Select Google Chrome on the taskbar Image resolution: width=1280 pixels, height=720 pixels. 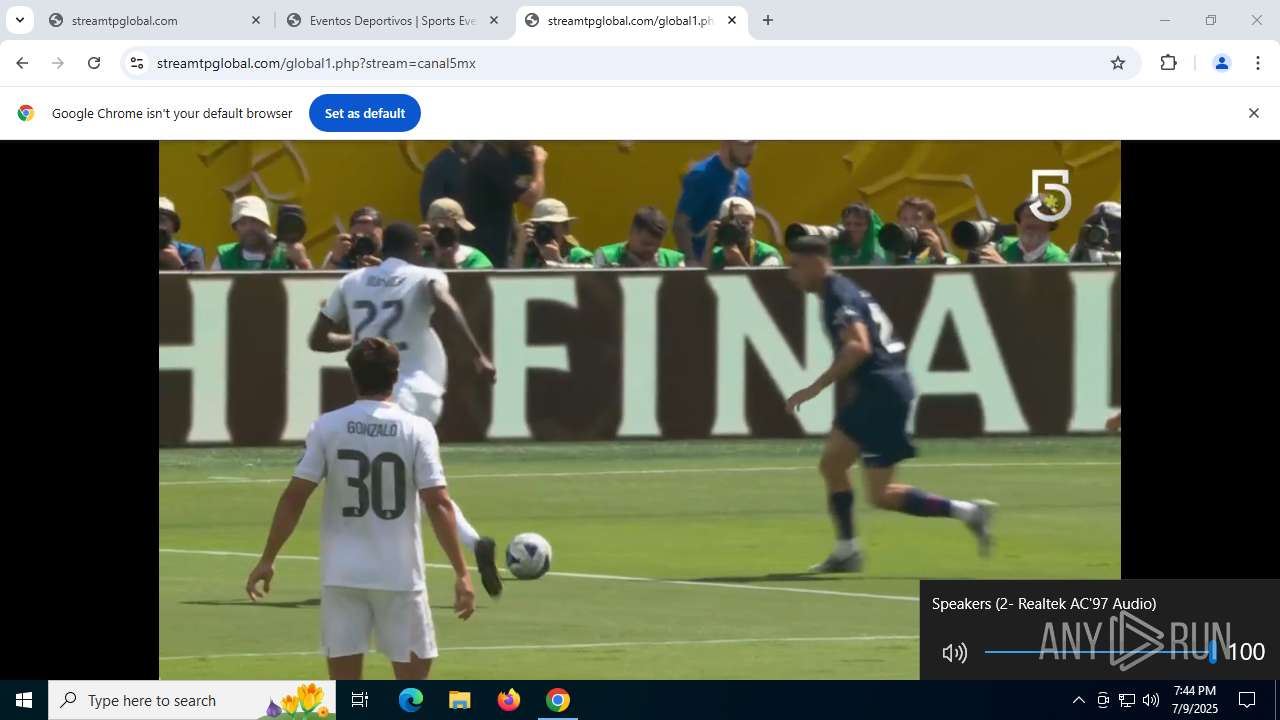pyautogui.click(x=558, y=700)
